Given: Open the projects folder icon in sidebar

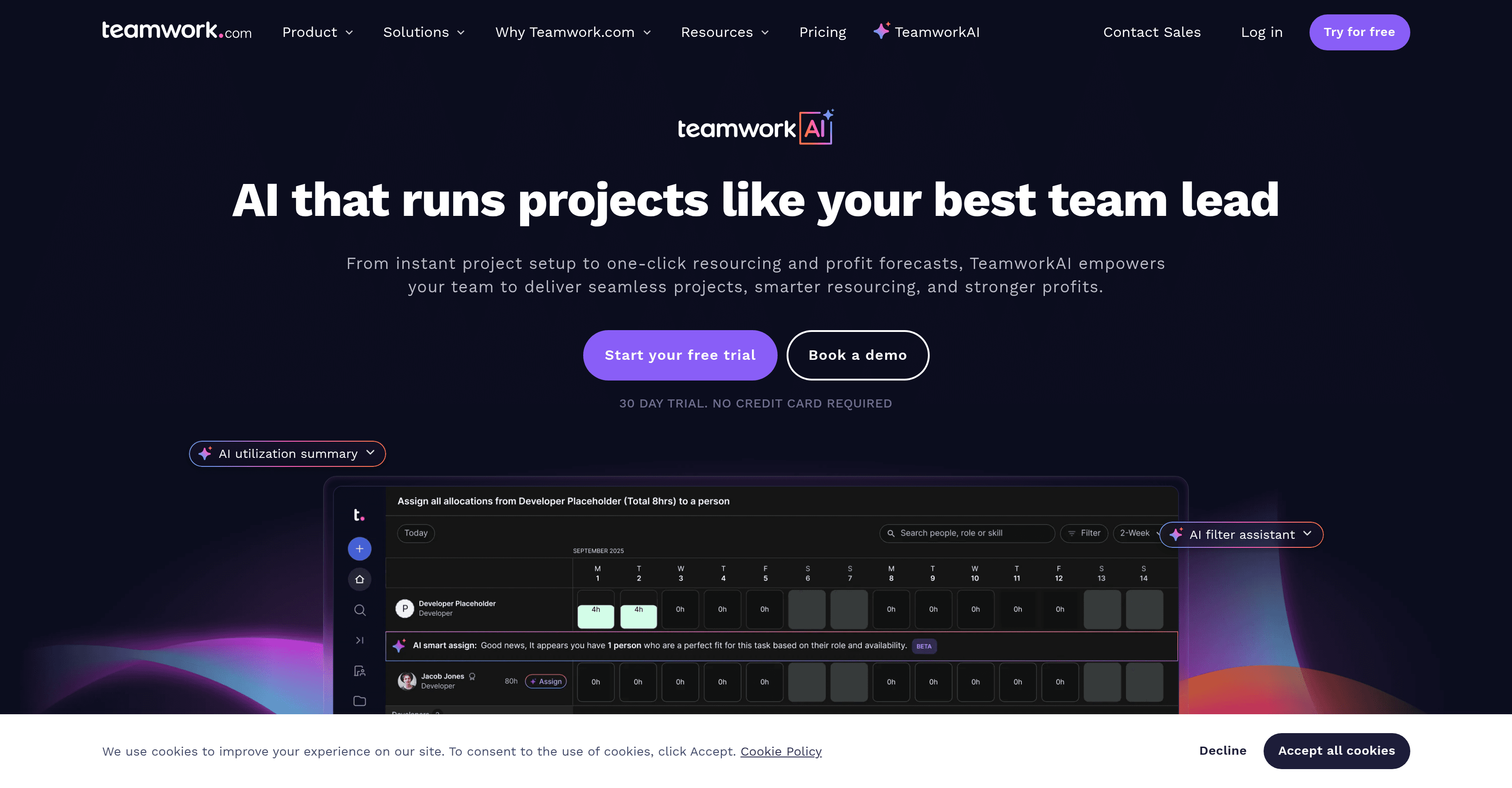Looking at the screenshot, I should pyautogui.click(x=360, y=701).
